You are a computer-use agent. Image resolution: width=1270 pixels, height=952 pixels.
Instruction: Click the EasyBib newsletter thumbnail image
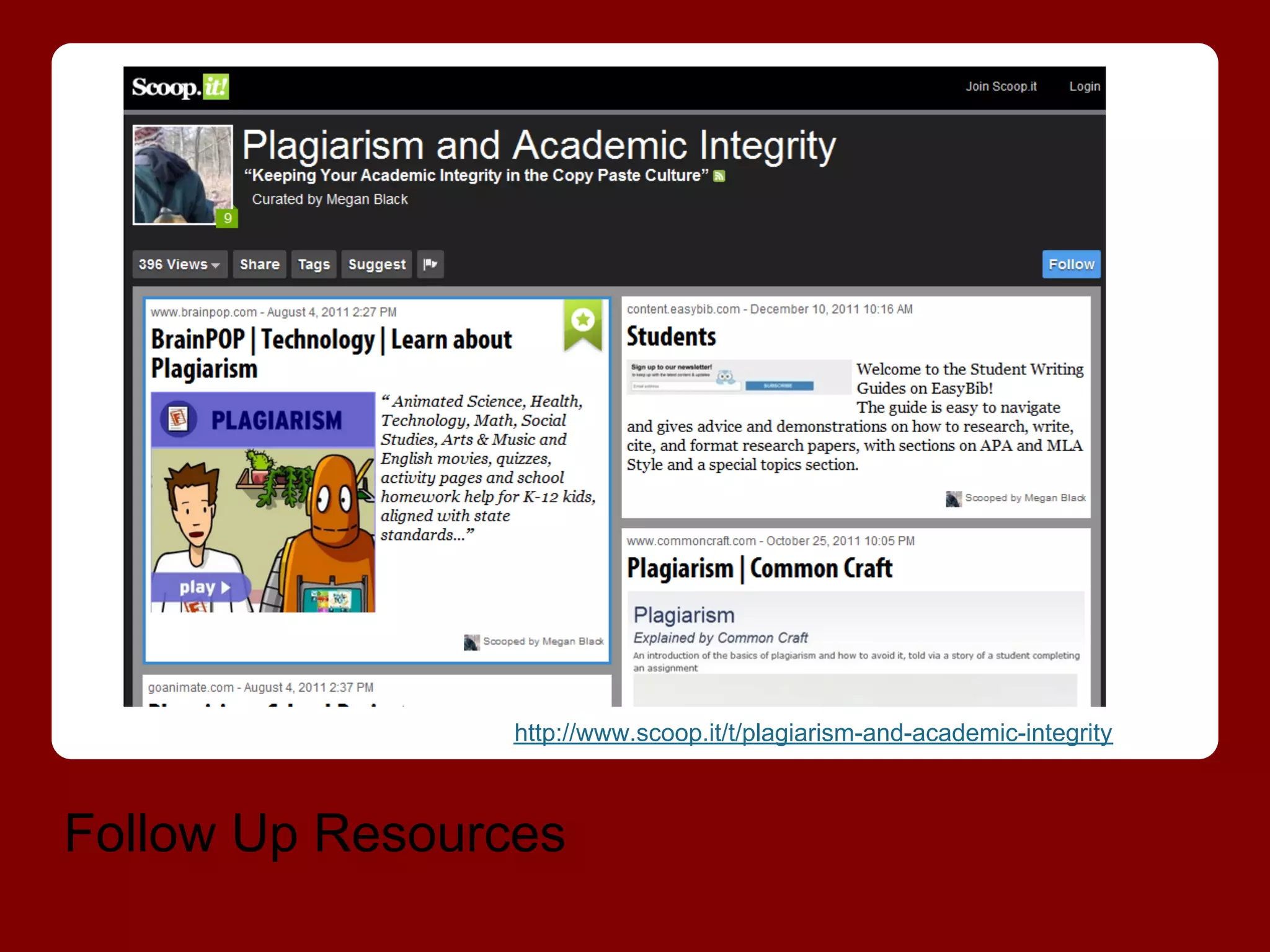[739, 377]
